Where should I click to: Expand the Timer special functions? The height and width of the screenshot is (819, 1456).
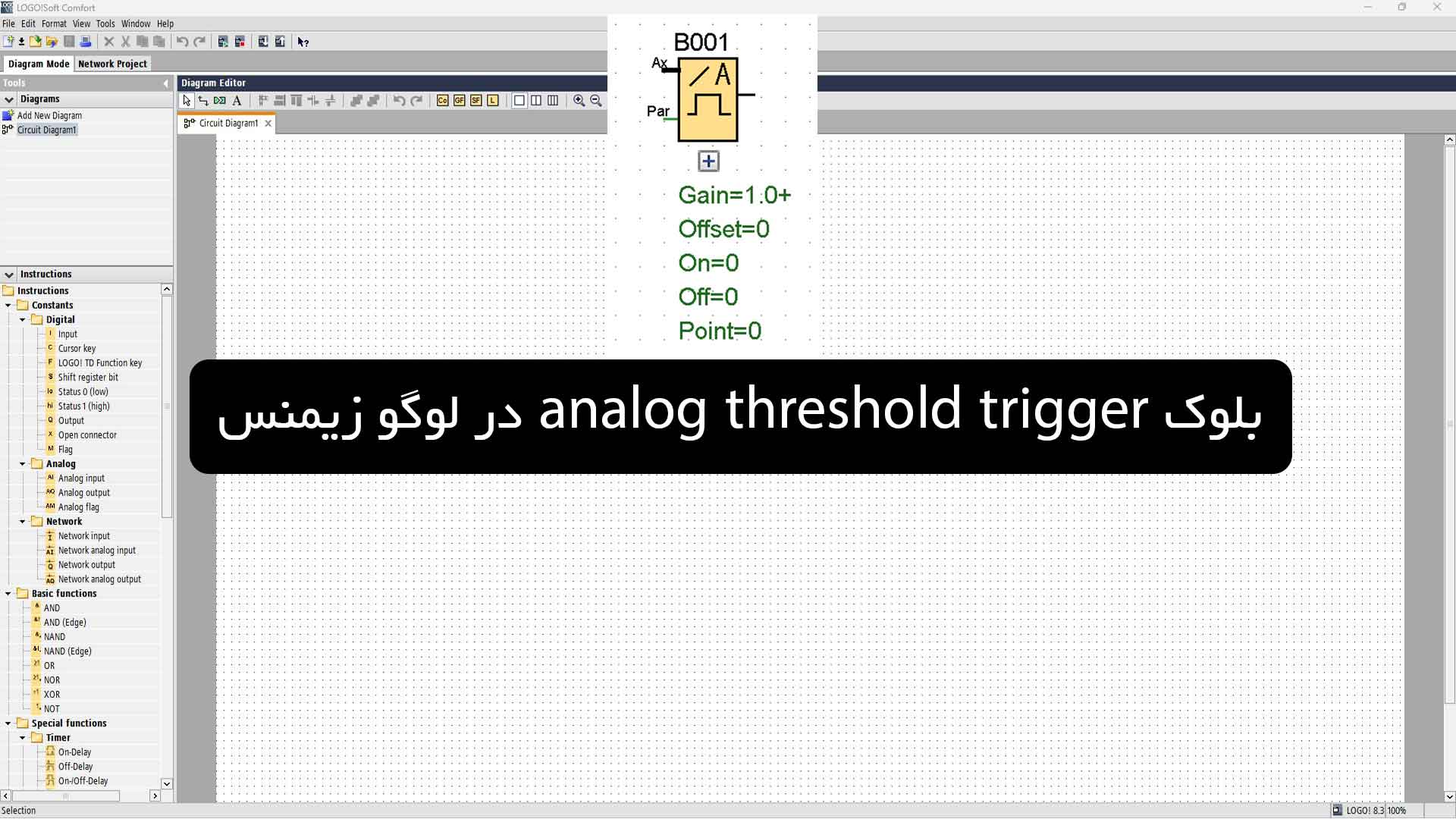click(x=22, y=737)
